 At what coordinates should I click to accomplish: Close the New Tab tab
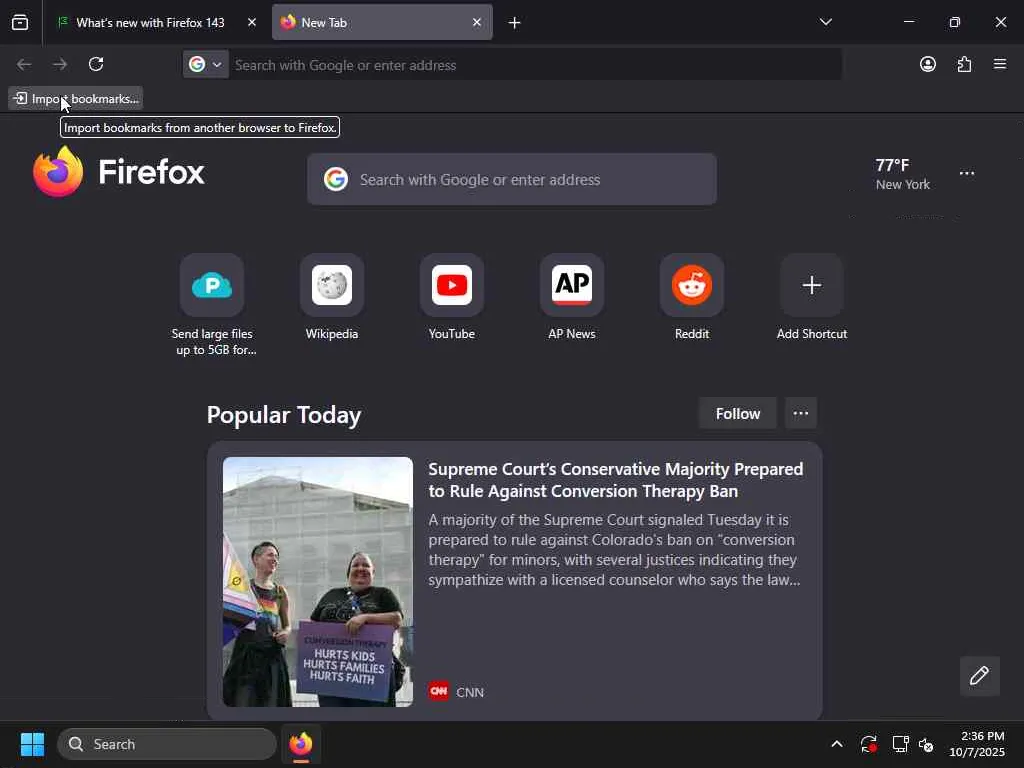pos(477,22)
